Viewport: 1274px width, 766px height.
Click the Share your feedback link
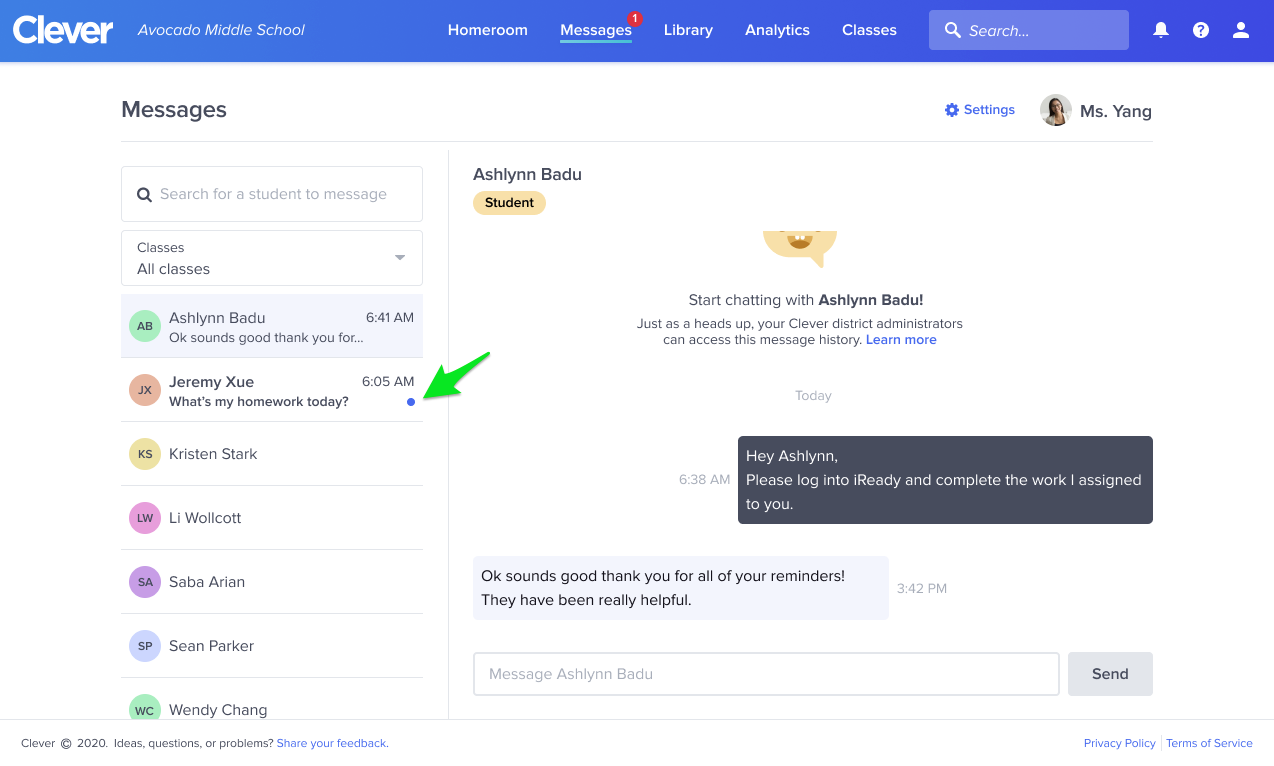331,743
